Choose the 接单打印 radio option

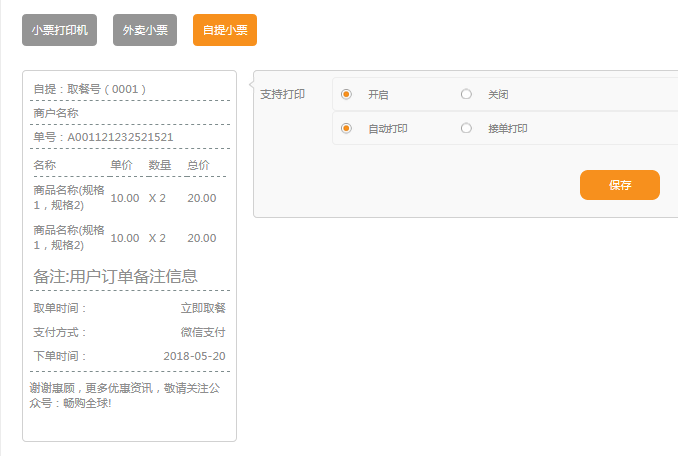point(466,128)
